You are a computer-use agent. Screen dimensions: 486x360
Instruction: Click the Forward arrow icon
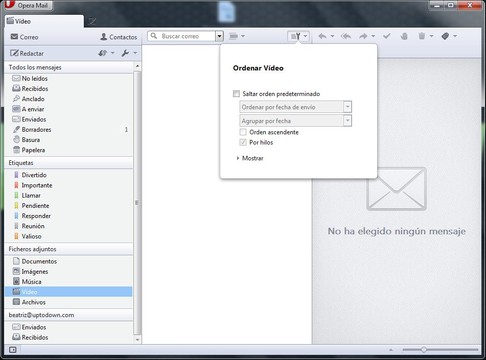click(x=363, y=36)
